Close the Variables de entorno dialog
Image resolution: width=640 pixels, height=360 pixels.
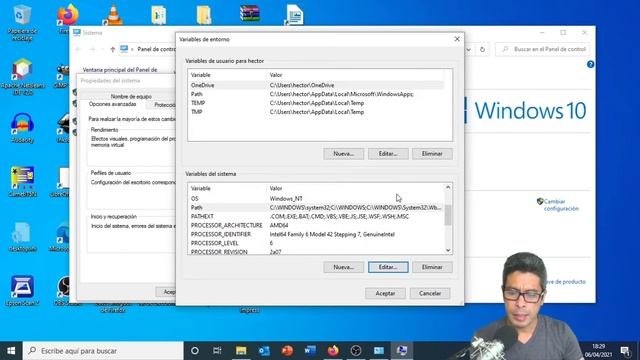coord(457,39)
